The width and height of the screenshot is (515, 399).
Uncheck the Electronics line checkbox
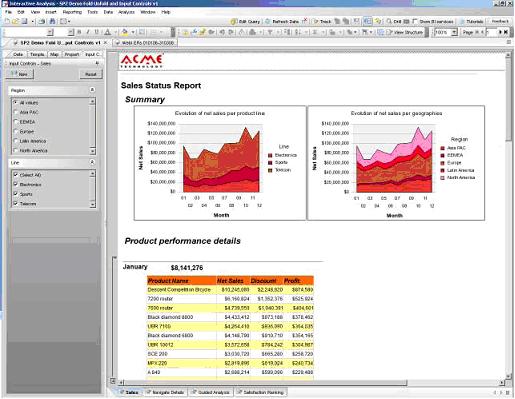pos(16,184)
